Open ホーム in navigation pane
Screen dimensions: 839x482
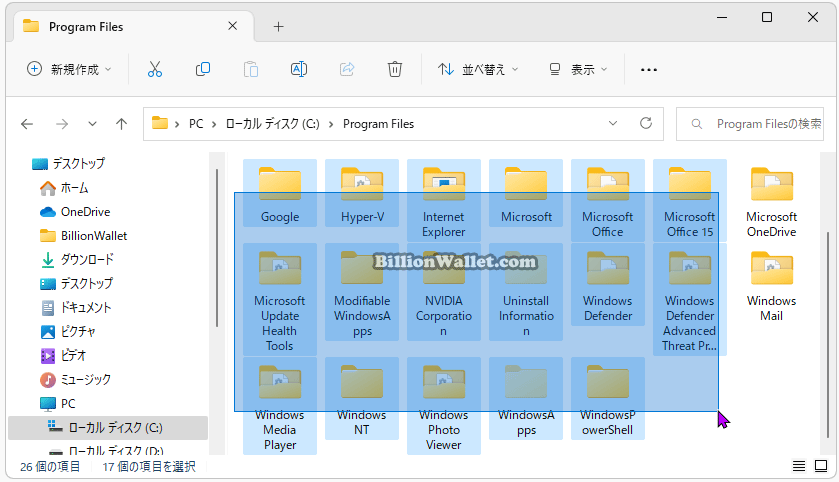click(63, 188)
